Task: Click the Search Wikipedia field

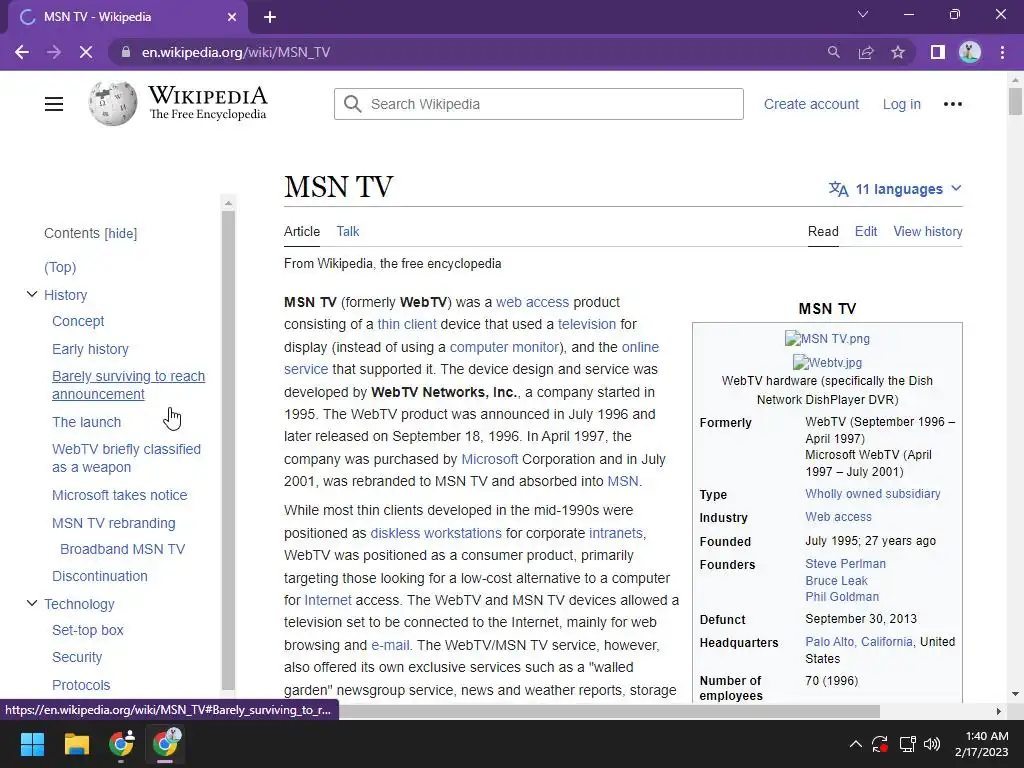Action: [539, 104]
